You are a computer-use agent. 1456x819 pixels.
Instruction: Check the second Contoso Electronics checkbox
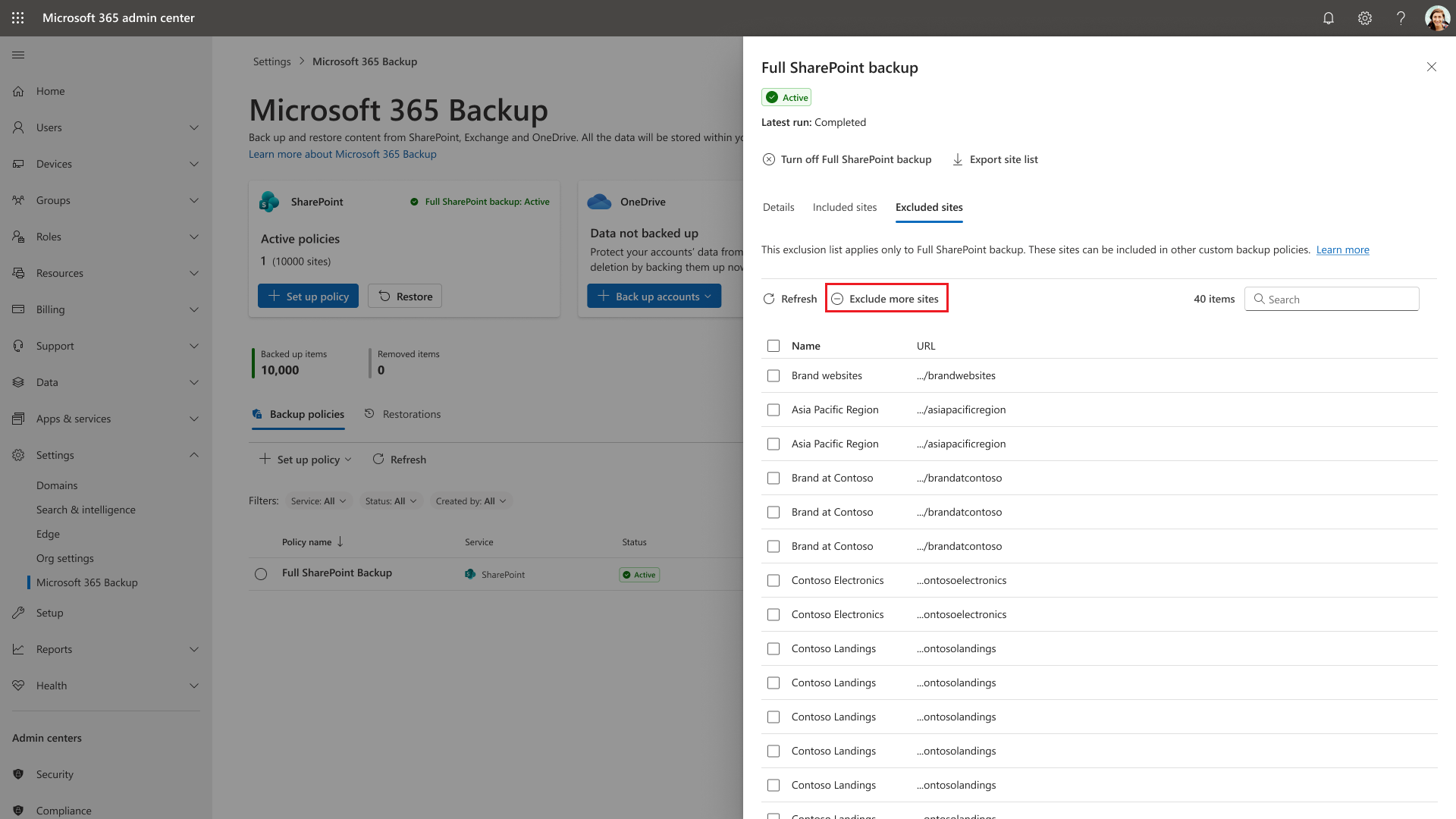(x=773, y=614)
